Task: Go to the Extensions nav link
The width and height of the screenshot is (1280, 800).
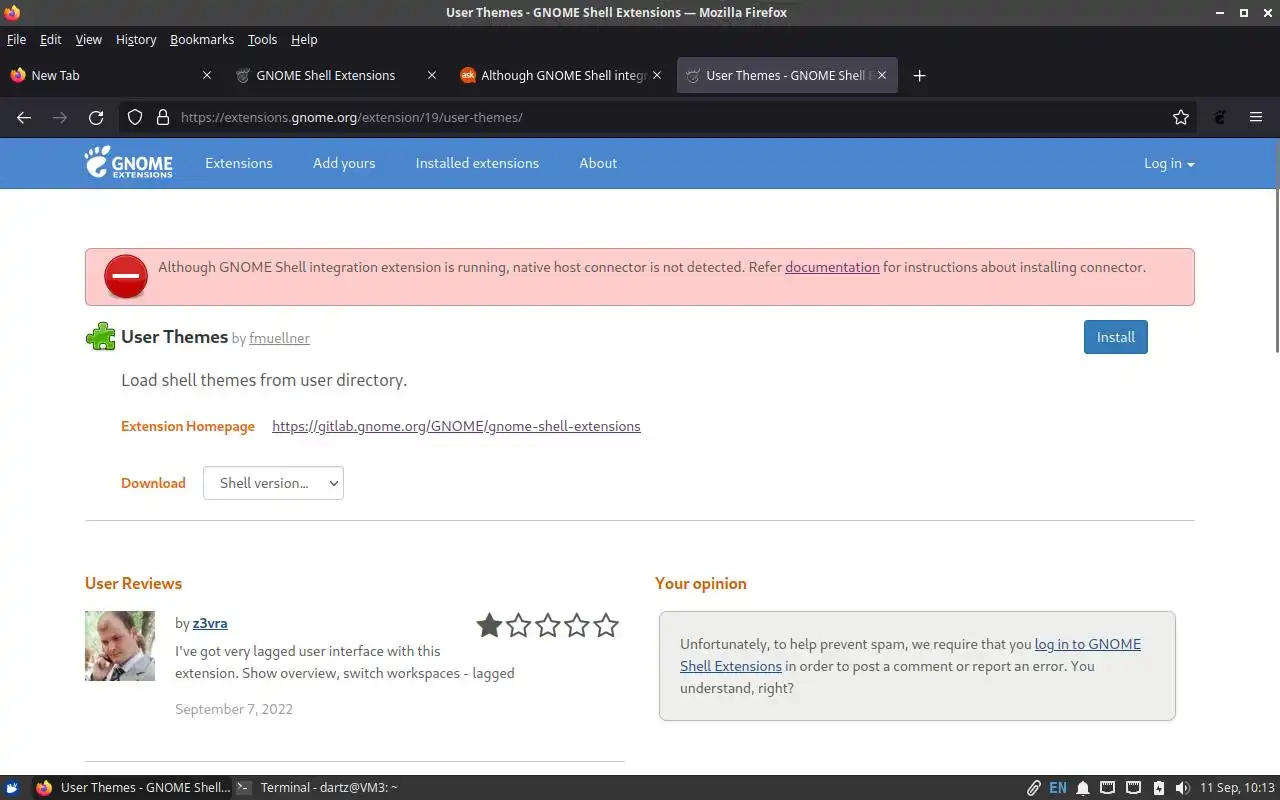Action: 239,163
